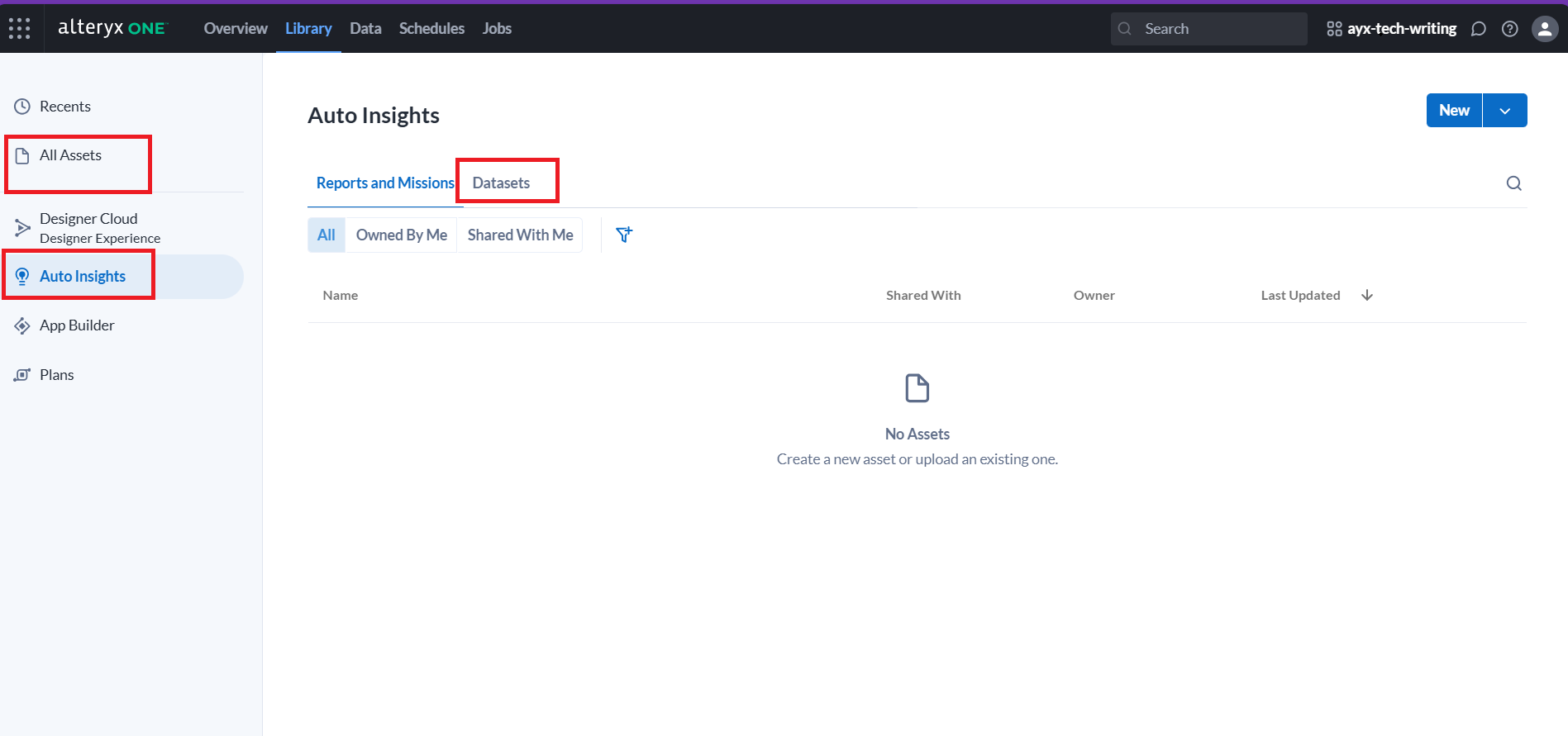Click the add filter funnel icon

point(624,235)
